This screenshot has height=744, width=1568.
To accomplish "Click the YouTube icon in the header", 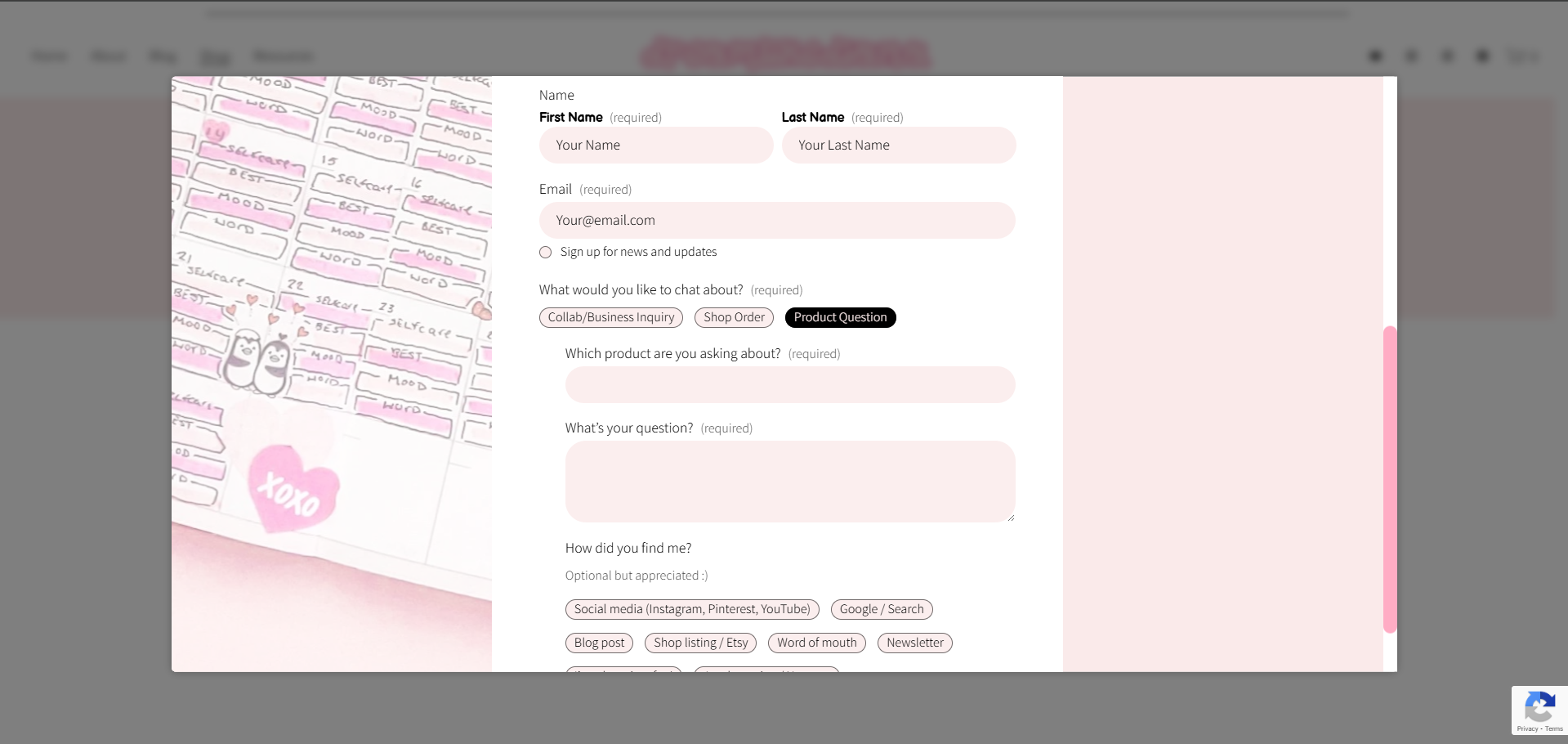I will coord(1448,56).
